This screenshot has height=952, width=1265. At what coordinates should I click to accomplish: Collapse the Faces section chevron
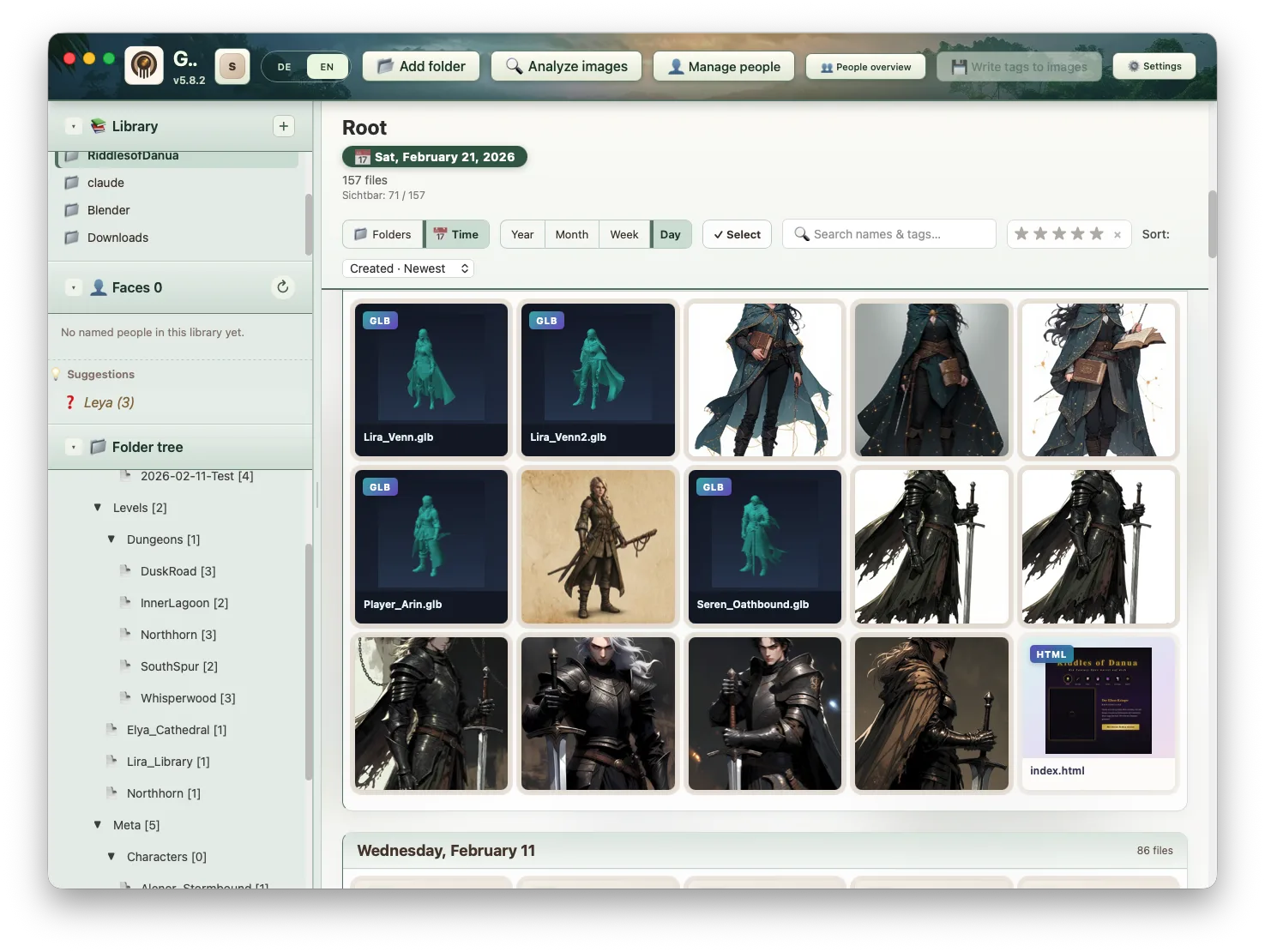(x=74, y=287)
